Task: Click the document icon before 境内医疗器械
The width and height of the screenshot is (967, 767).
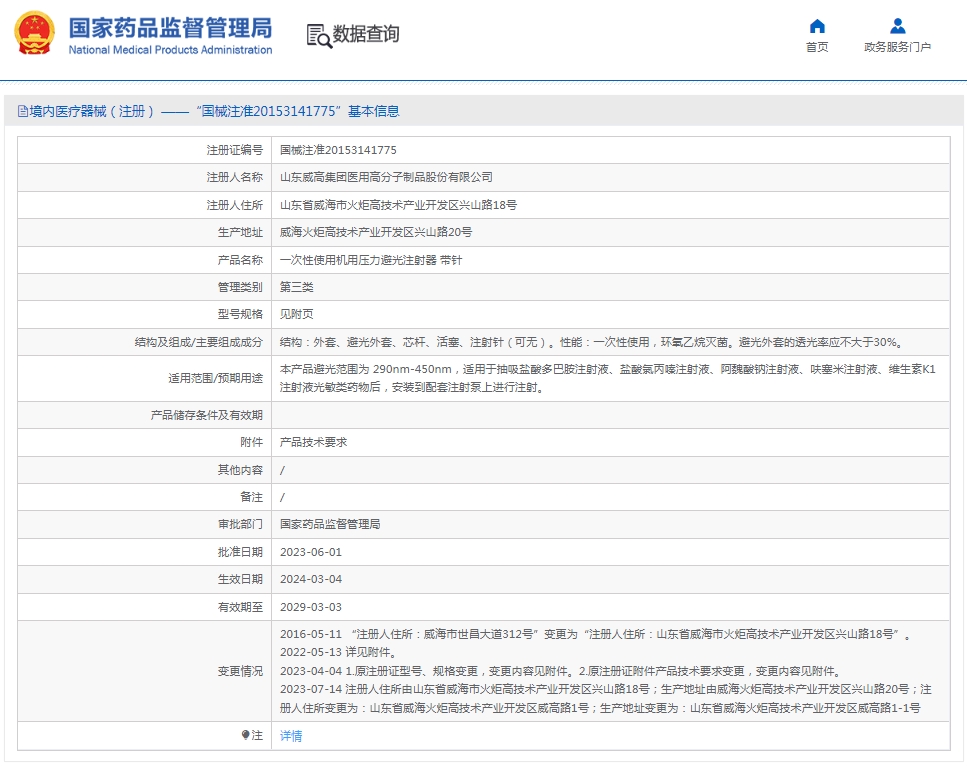Action: point(23,112)
